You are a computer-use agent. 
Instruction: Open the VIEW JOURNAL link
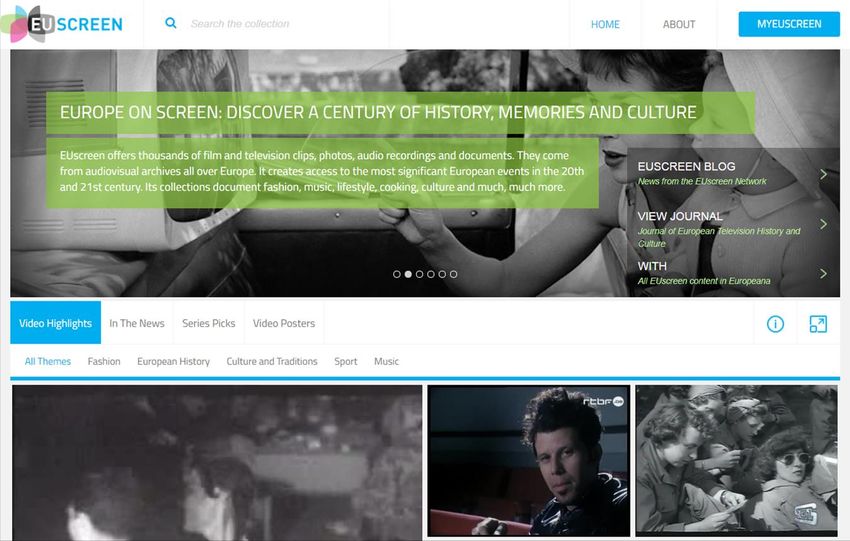pos(680,216)
